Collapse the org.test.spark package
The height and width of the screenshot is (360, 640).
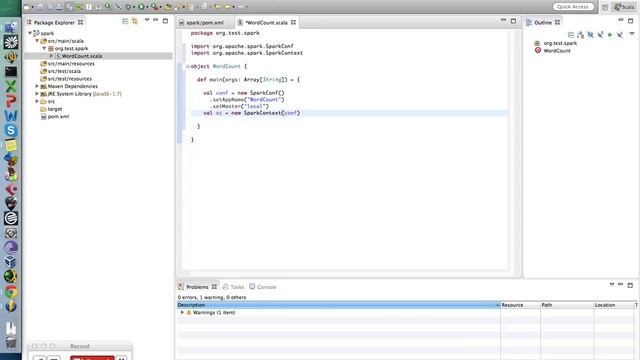click(x=44, y=48)
